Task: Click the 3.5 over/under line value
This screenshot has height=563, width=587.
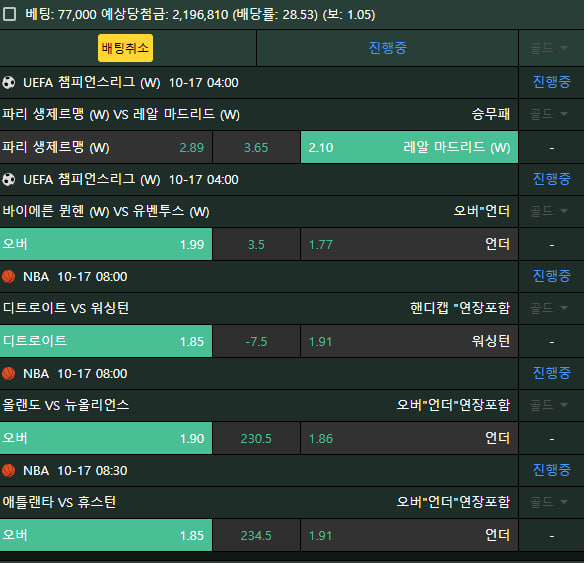Action: point(256,244)
